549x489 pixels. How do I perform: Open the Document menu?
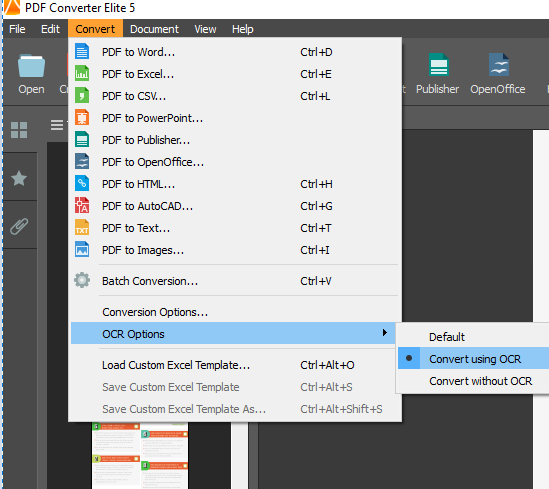pos(154,29)
